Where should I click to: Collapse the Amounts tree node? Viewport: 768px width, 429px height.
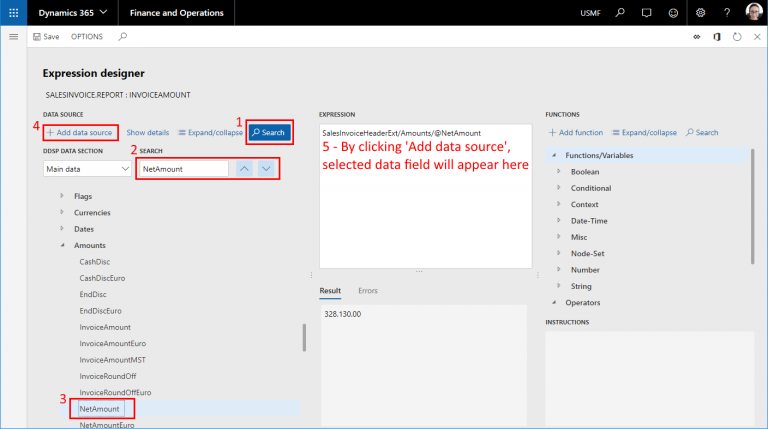tap(63, 245)
